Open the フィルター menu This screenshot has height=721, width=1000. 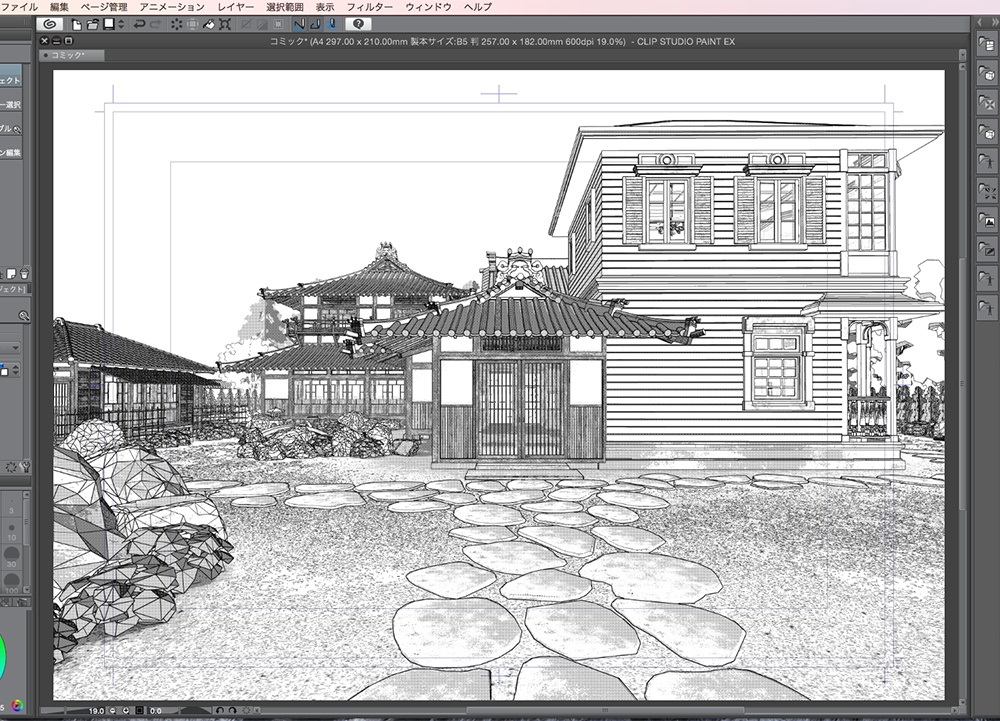[370, 6]
